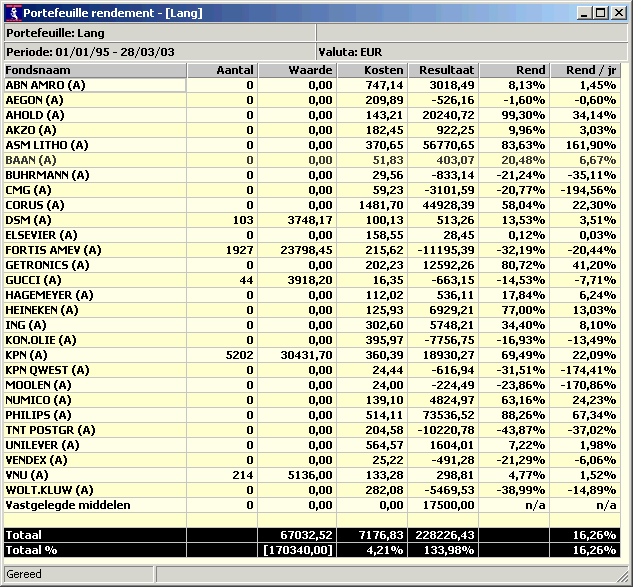Screen dimensions: 633x587
Task: Select the CORUS (A) fund name
Action: click(35, 205)
